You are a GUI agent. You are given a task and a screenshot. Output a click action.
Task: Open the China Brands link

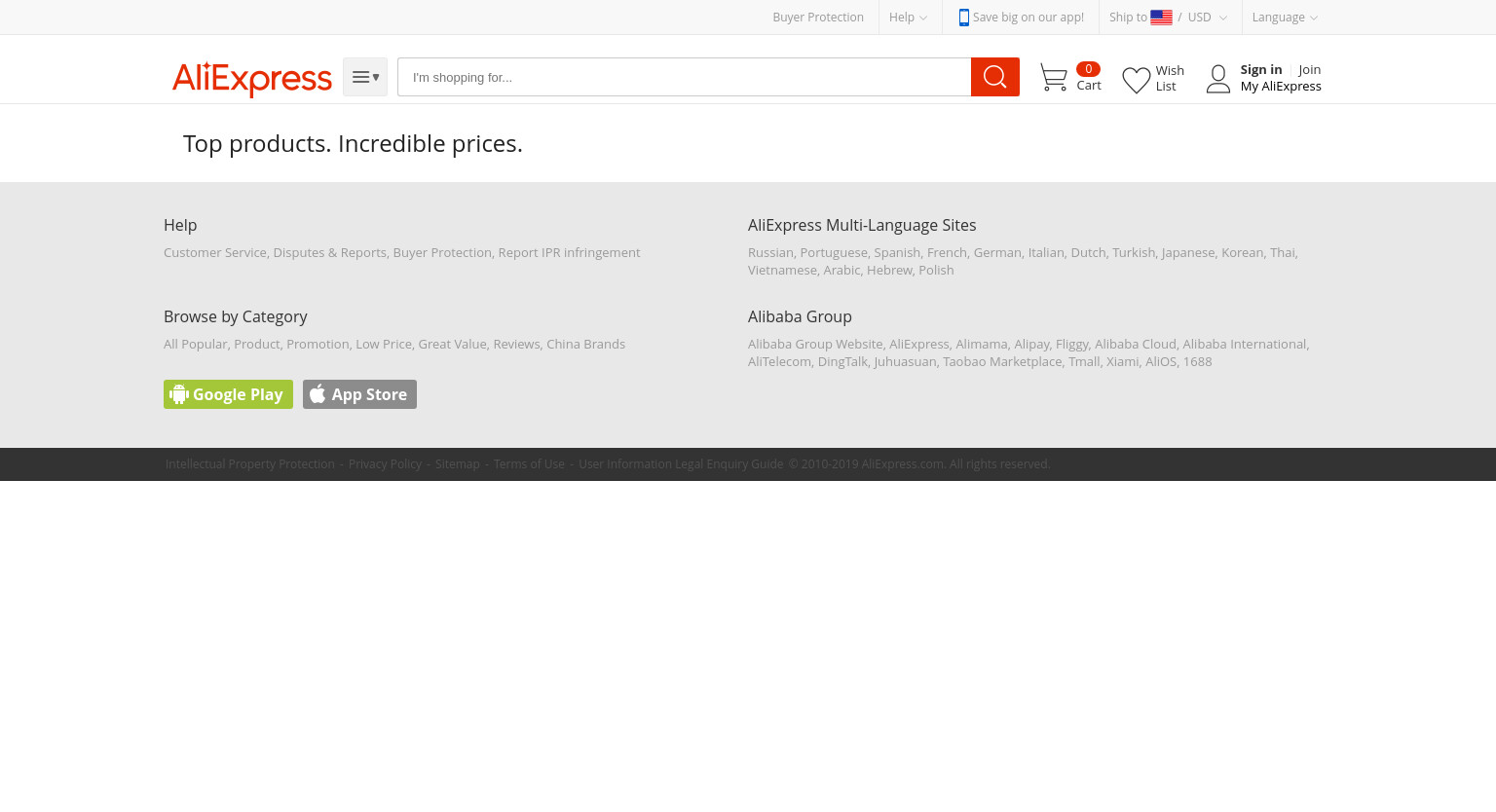tap(585, 344)
